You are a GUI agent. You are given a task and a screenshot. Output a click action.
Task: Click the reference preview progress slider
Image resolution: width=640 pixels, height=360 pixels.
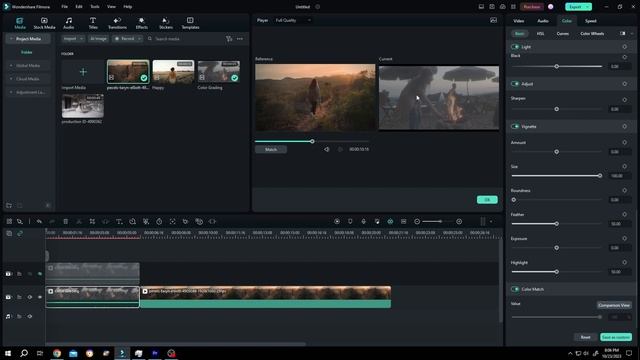(312, 141)
